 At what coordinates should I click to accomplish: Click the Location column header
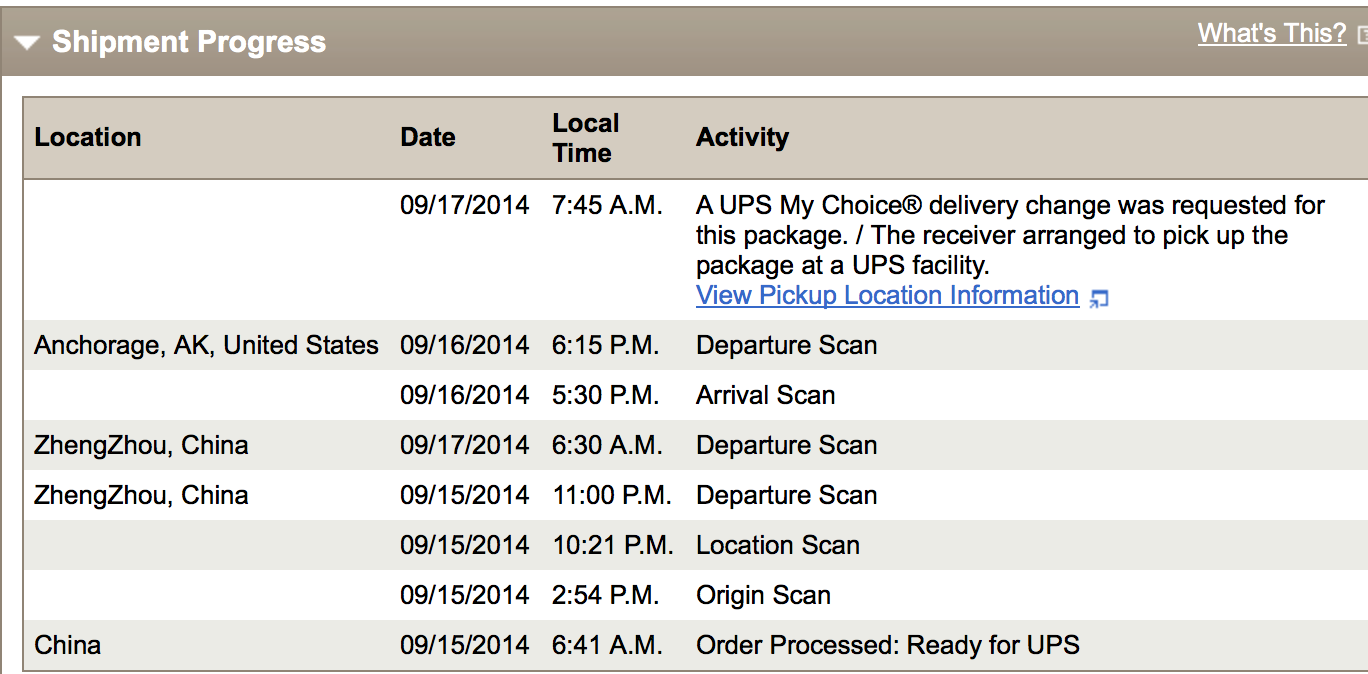[x=88, y=137]
